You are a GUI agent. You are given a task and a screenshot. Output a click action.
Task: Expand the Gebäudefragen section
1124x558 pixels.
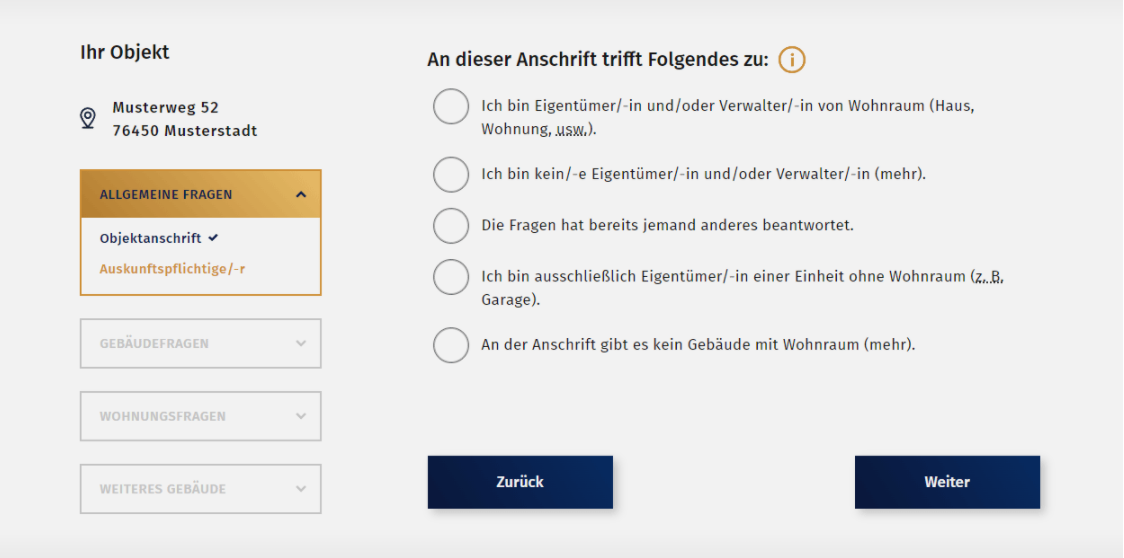click(x=200, y=344)
